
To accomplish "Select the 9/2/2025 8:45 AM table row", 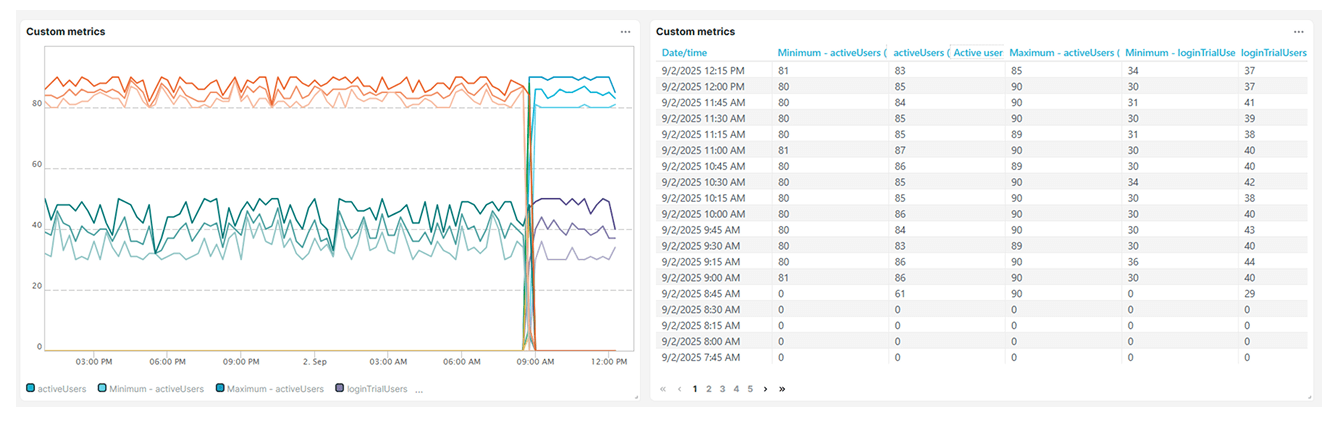I will 701,293.
